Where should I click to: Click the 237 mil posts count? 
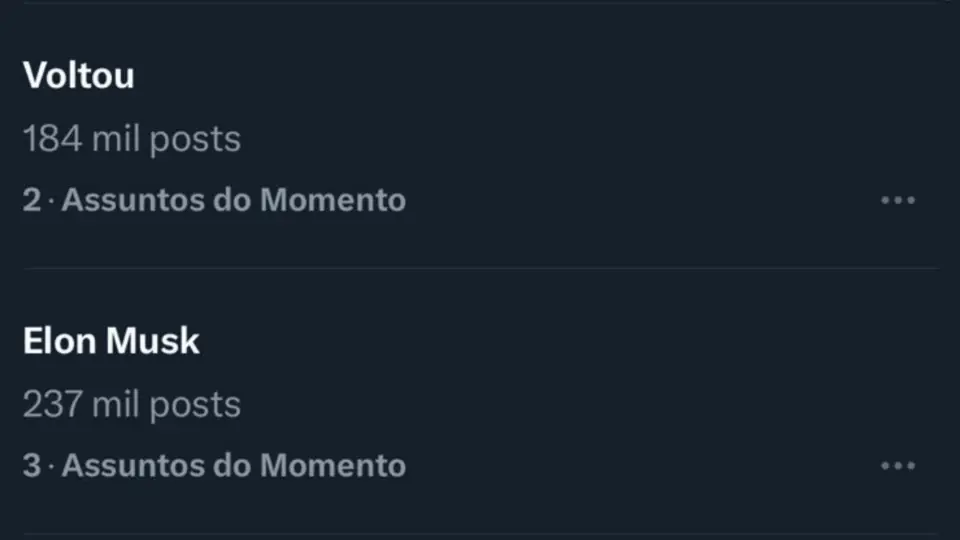coord(131,404)
